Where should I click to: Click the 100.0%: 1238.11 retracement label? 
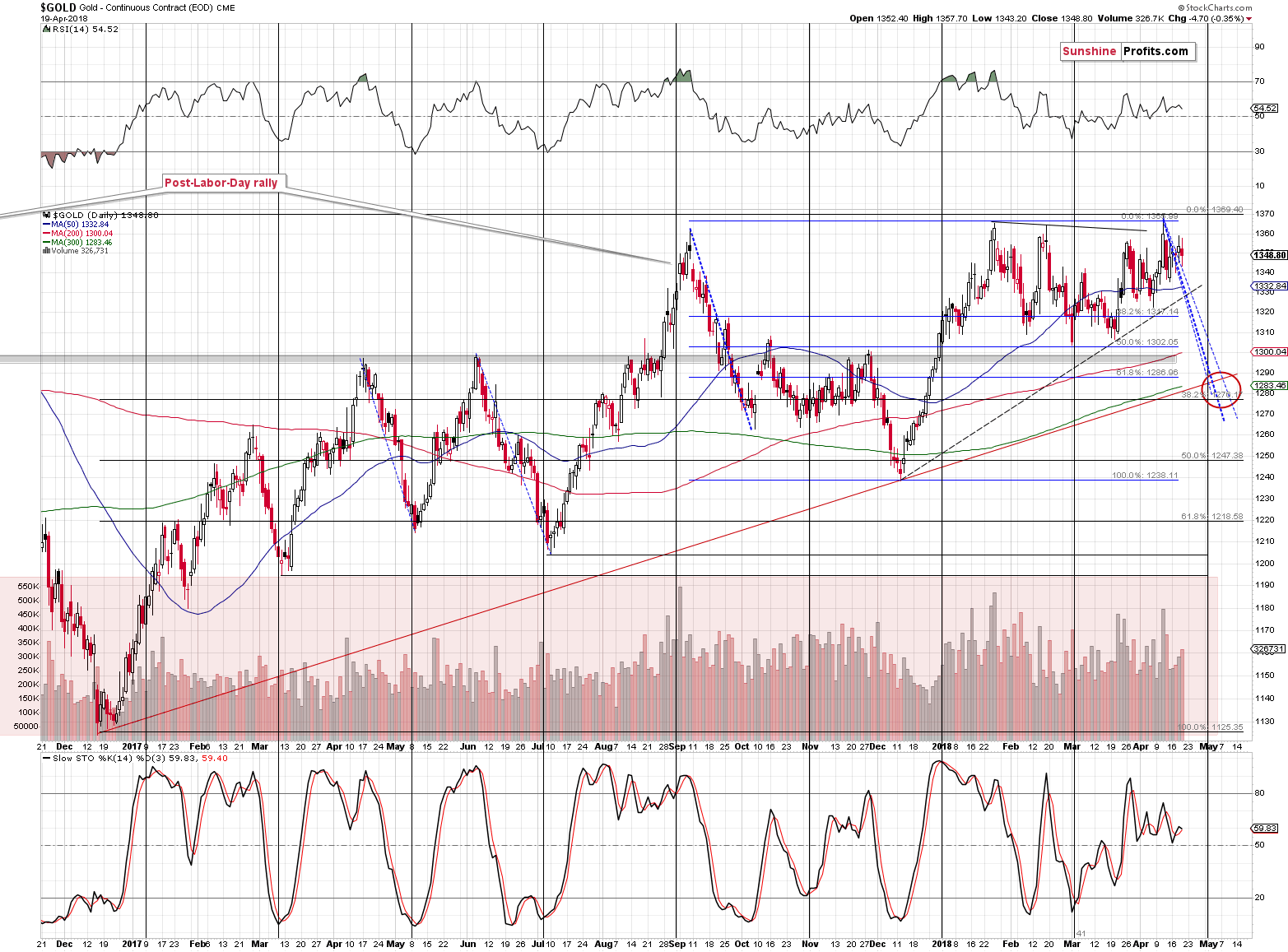[1145, 476]
